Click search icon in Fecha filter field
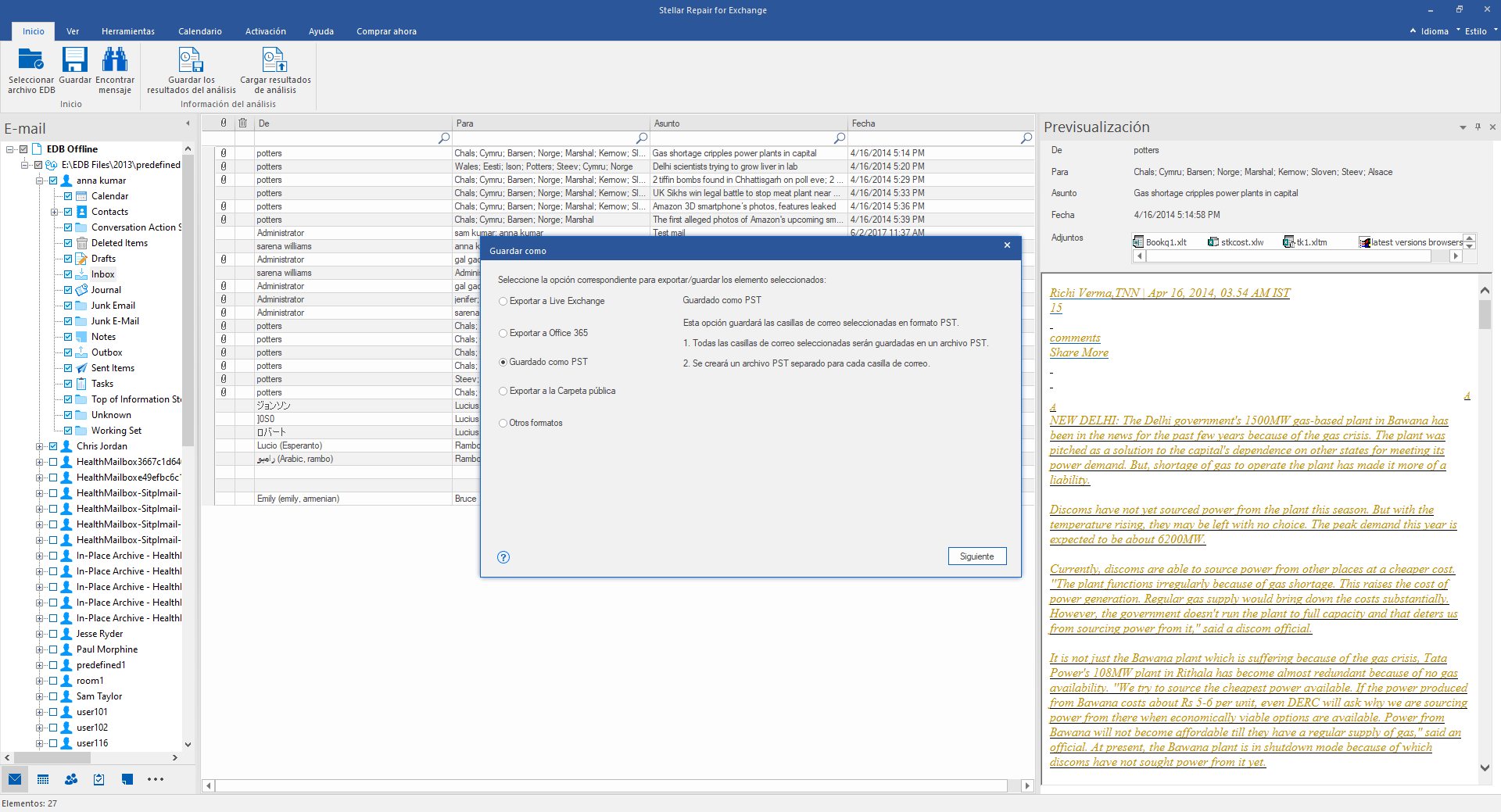Image resolution: width=1501 pixels, height=812 pixels. pos(1026,138)
